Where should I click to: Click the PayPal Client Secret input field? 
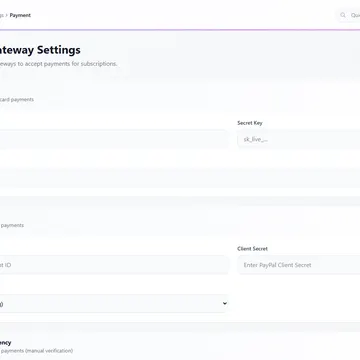[299, 265]
